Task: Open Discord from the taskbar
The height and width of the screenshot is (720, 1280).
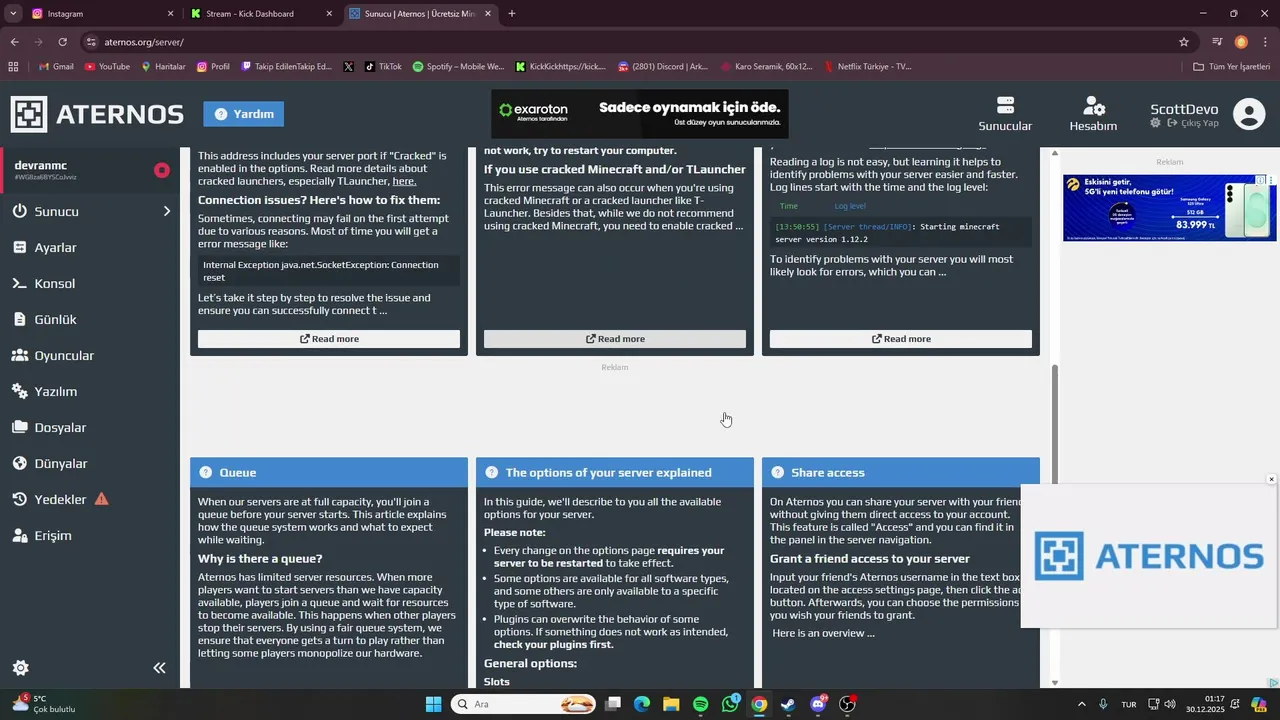Action: (818, 704)
